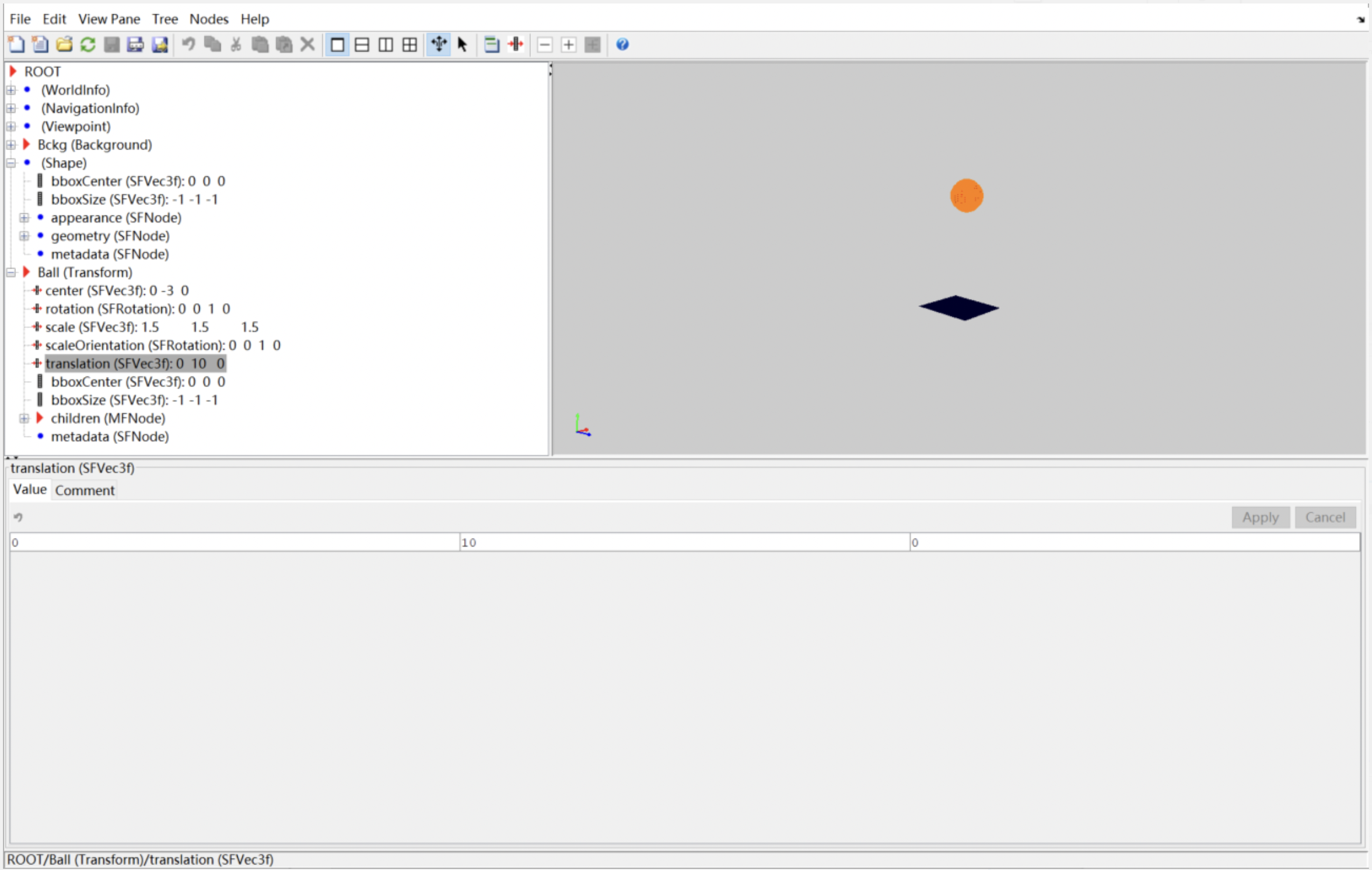
Task: Select the arrow pointer tool
Action: (x=463, y=44)
